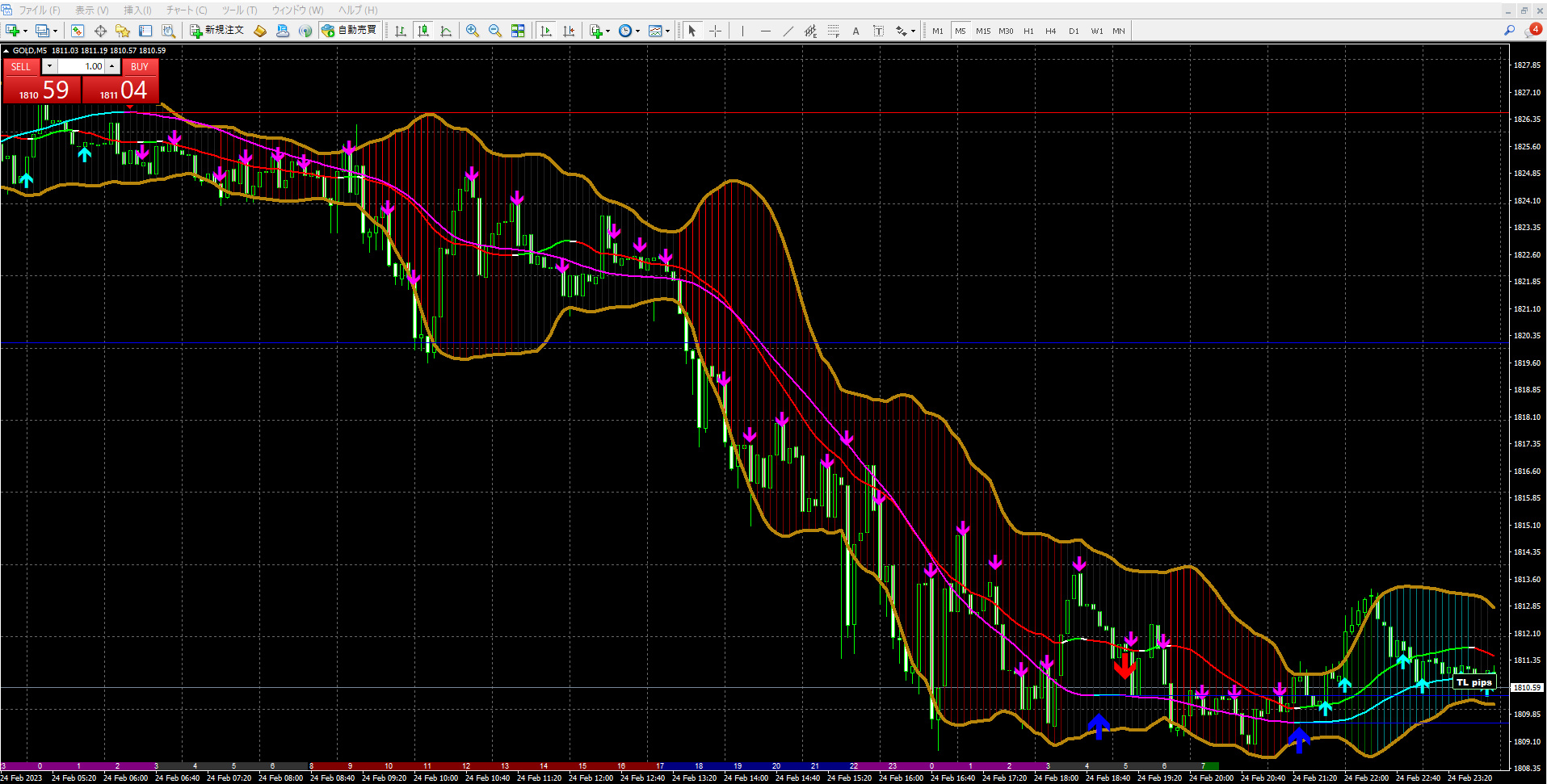
Task: Toggle chart shift
Action: point(569,31)
